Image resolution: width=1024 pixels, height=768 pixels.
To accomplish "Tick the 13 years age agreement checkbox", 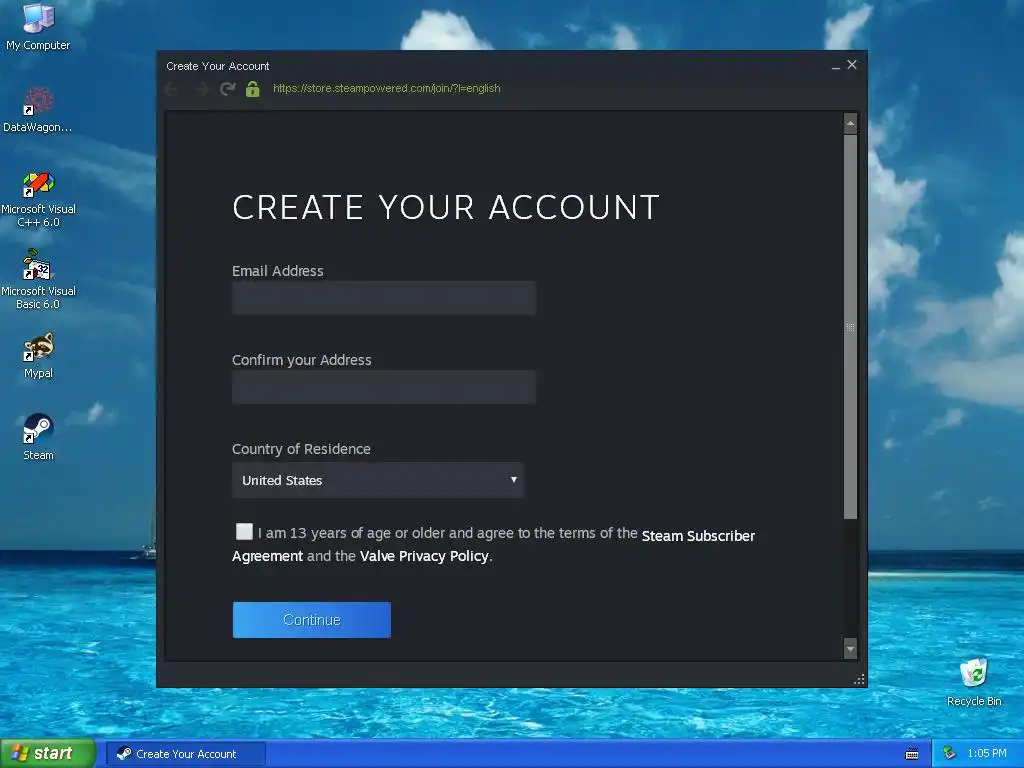I will [x=244, y=532].
